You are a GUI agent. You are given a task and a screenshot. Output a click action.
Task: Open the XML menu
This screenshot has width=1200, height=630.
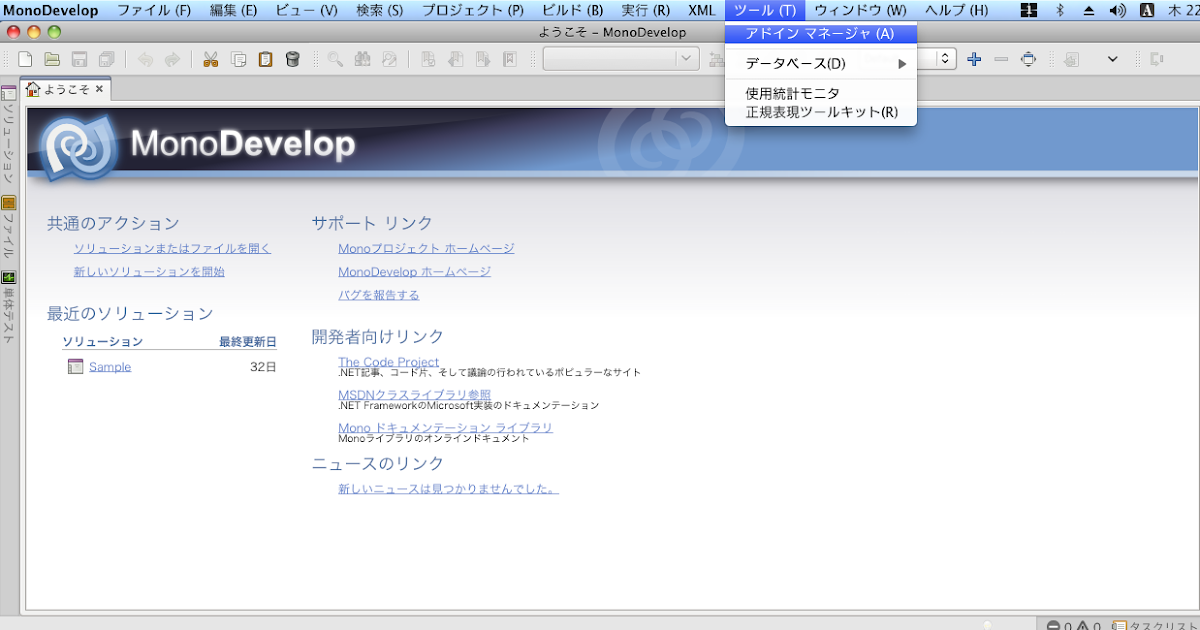pyautogui.click(x=702, y=10)
